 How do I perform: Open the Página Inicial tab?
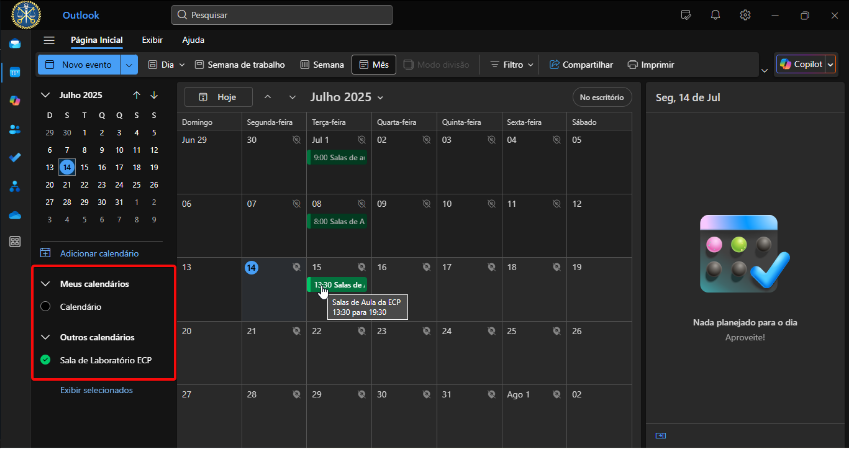[96, 40]
